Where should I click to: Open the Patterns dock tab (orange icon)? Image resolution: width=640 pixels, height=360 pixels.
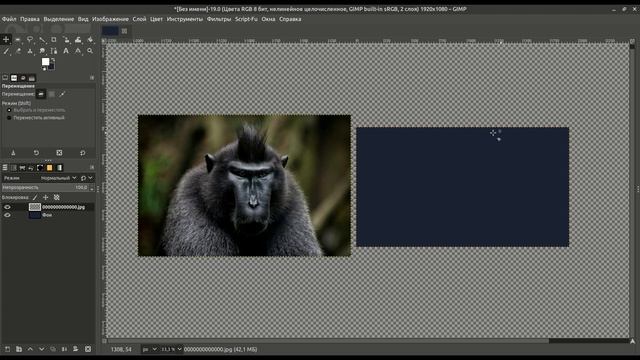[49, 168]
